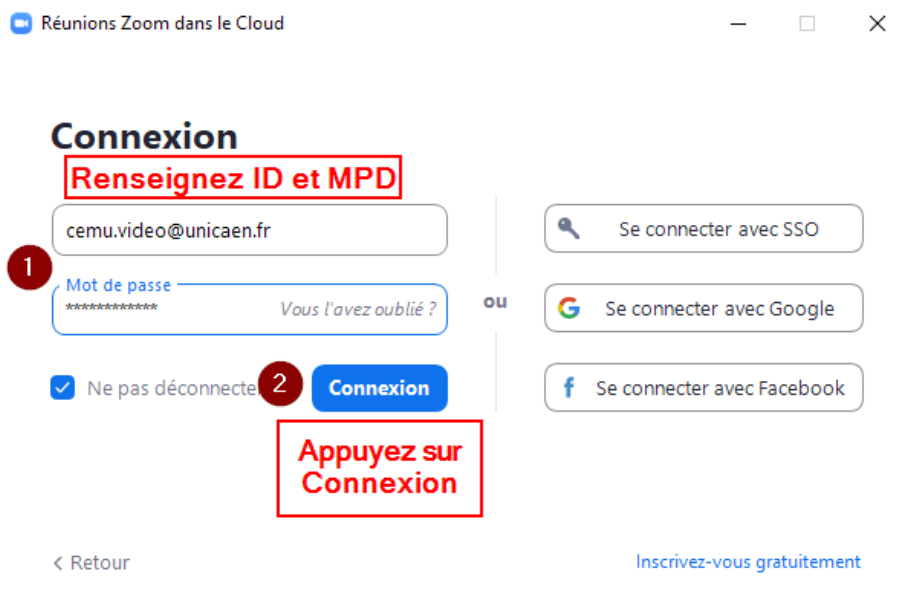This screenshot has width=909, height=609.
Task: Open the "Vous l'avez oublié ?" link
Action: pyautogui.click(x=358, y=309)
